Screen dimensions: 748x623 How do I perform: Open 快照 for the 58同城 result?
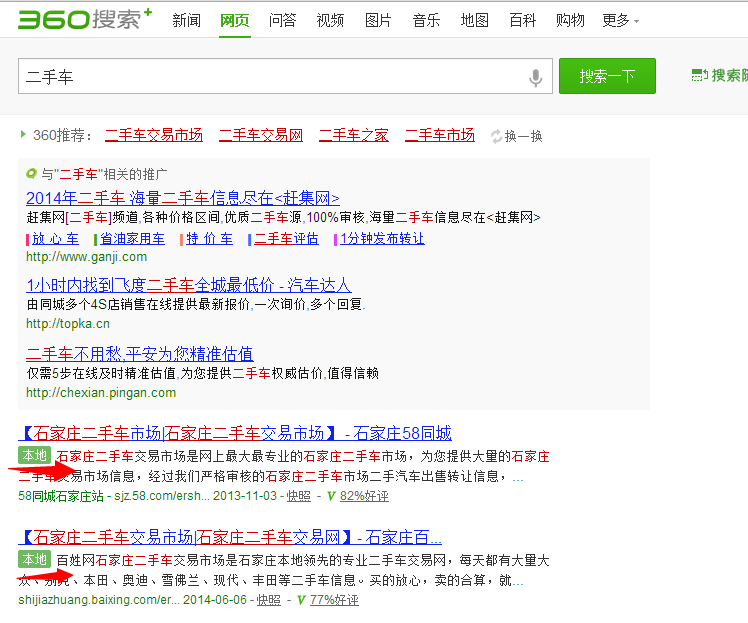coord(299,496)
